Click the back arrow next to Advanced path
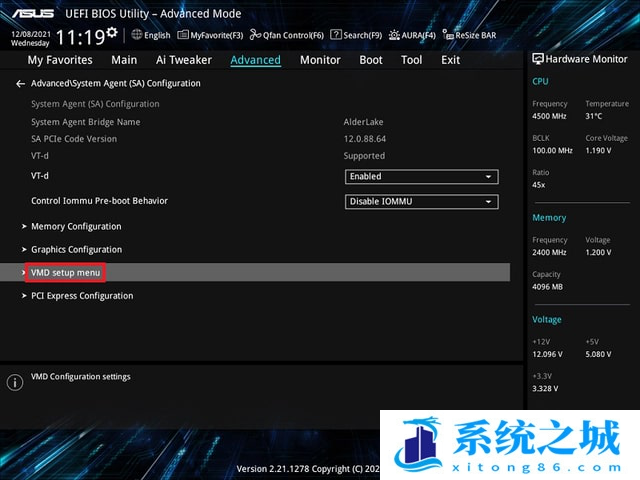Screen dimensions: 640x480 click(20, 84)
